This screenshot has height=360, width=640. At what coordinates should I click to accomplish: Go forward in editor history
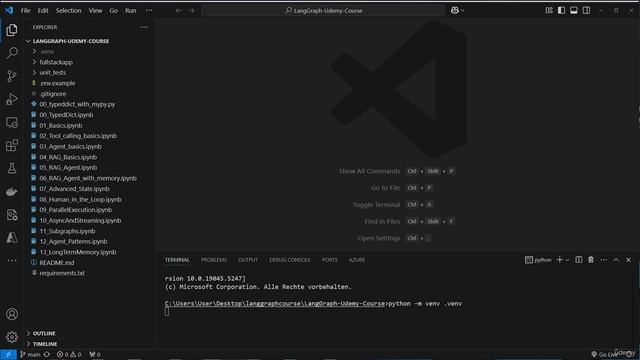(191, 11)
